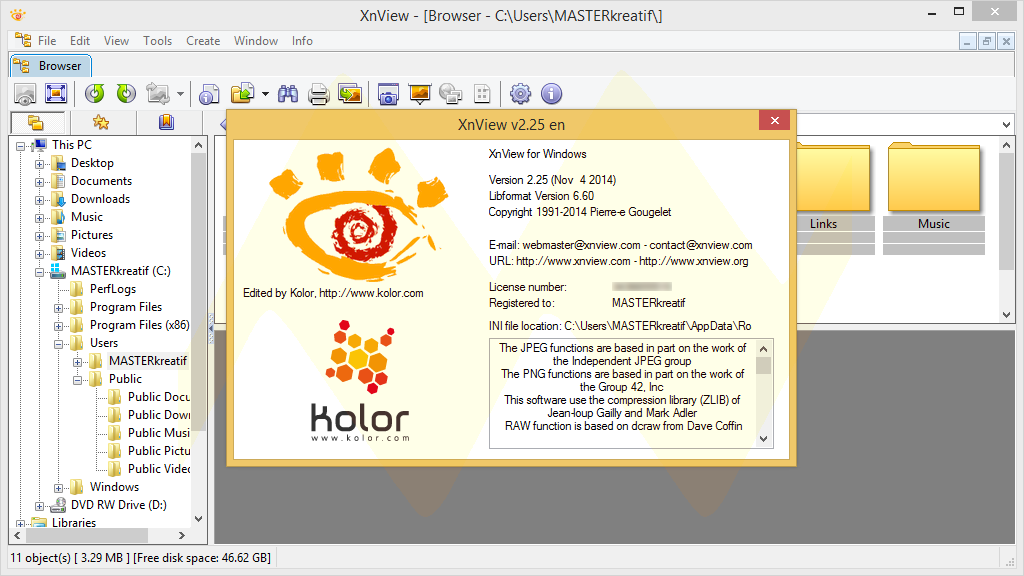Click the binoculars Search icon
Image resolution: width=1024 pixels, height=576 pixels.
click(x=287, y=94)
